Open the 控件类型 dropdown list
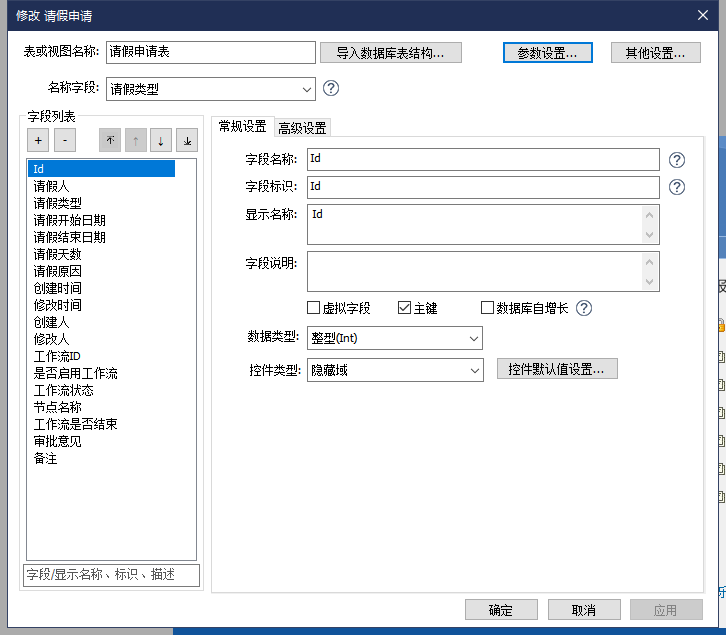This screenshot has height=635, width=726. pyautogui.click(x=474, y=370)
